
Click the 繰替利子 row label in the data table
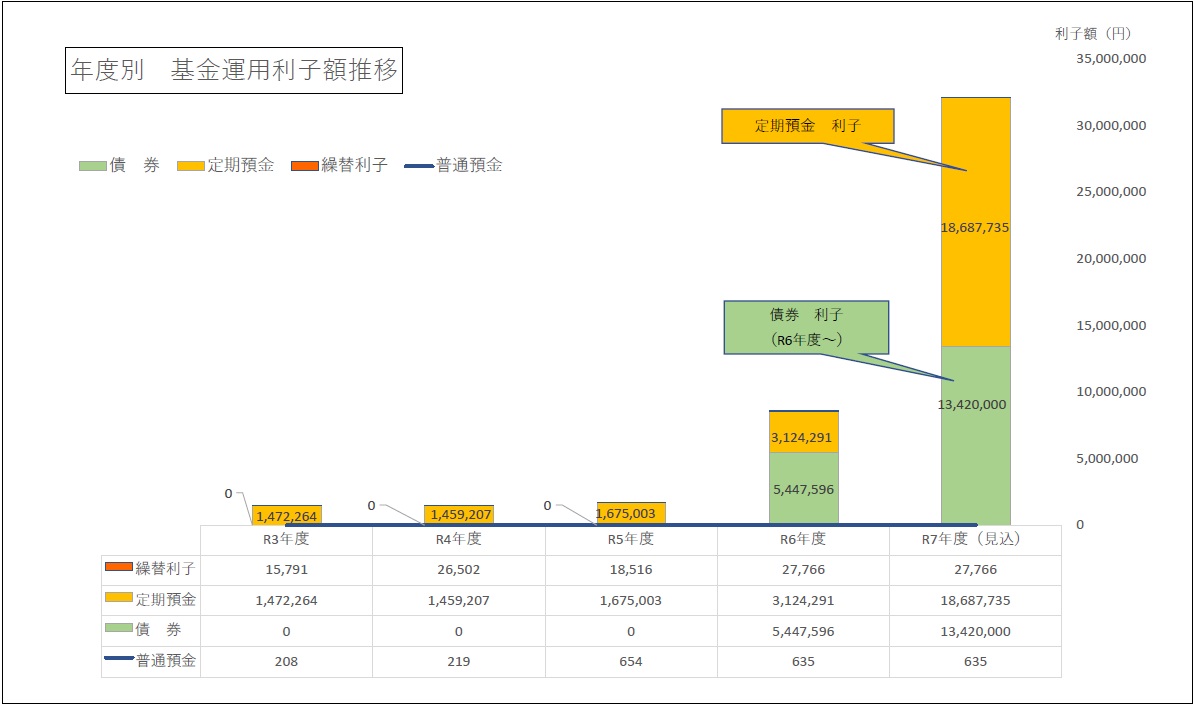(x=165, y=569)
